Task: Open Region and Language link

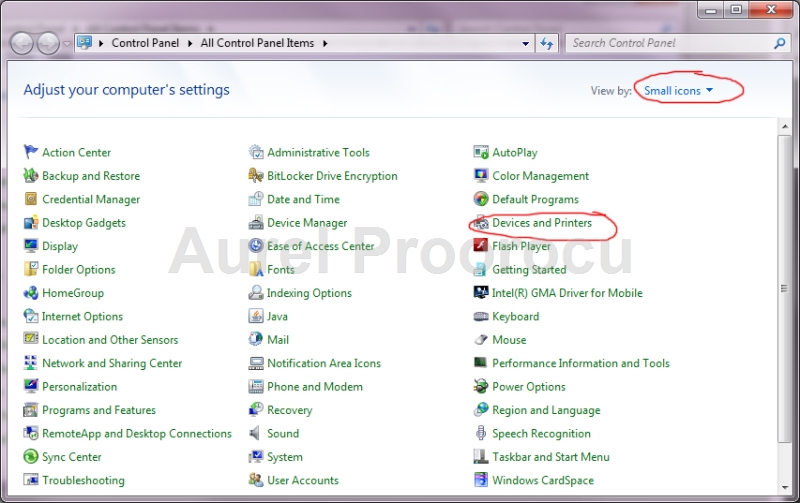Action: click(546, 410)
